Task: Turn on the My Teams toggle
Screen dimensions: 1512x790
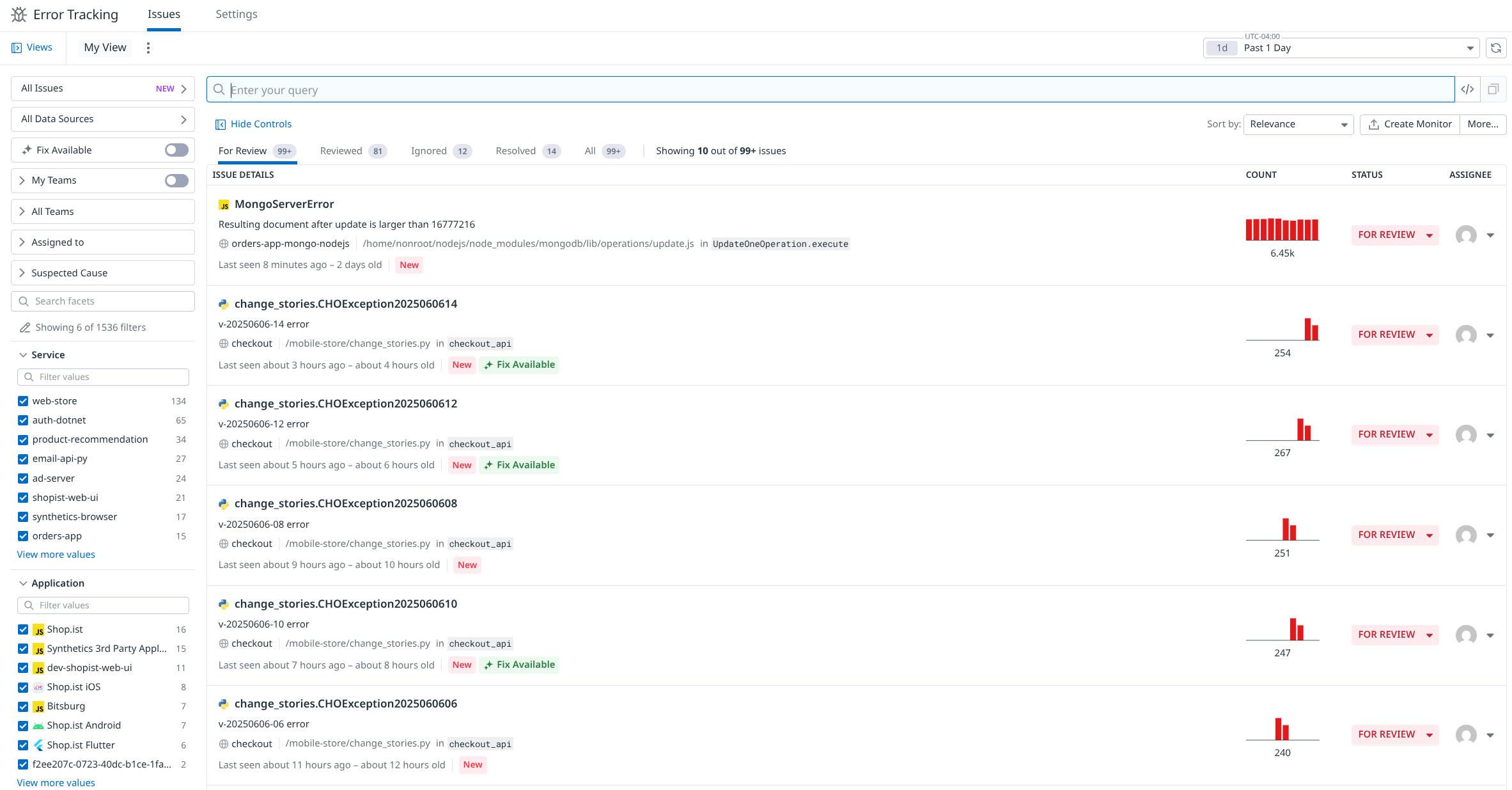Action: 176,180
